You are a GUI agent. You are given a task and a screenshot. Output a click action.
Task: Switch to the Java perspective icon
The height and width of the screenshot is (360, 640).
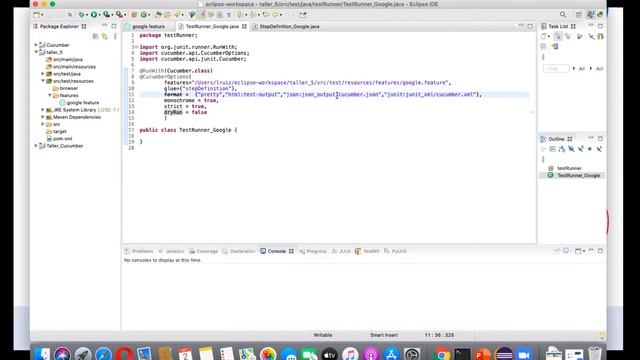590,15
